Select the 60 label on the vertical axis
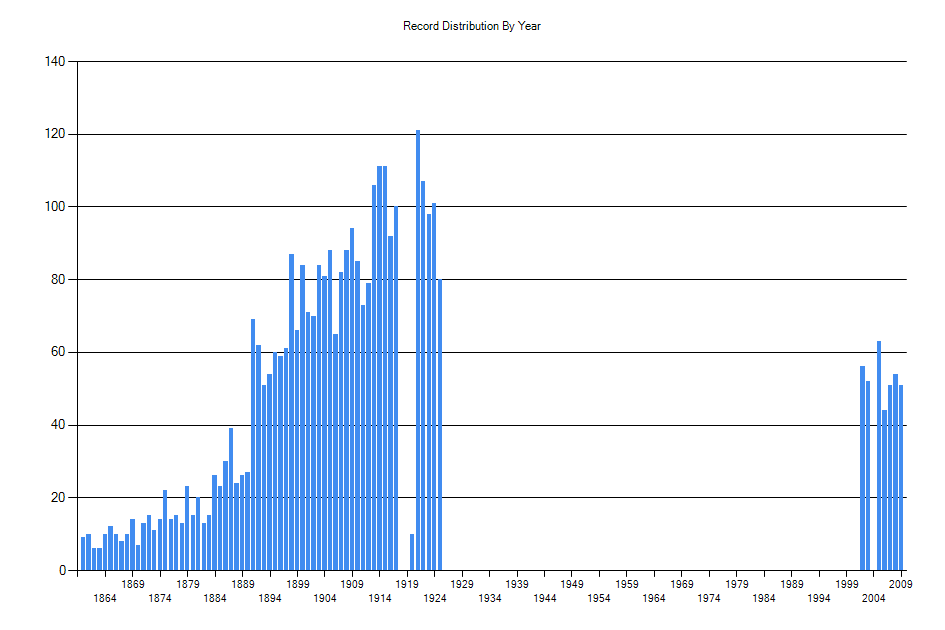Viewport: 945px width, 630px height. pyautogui.click(x=58, y=352)
